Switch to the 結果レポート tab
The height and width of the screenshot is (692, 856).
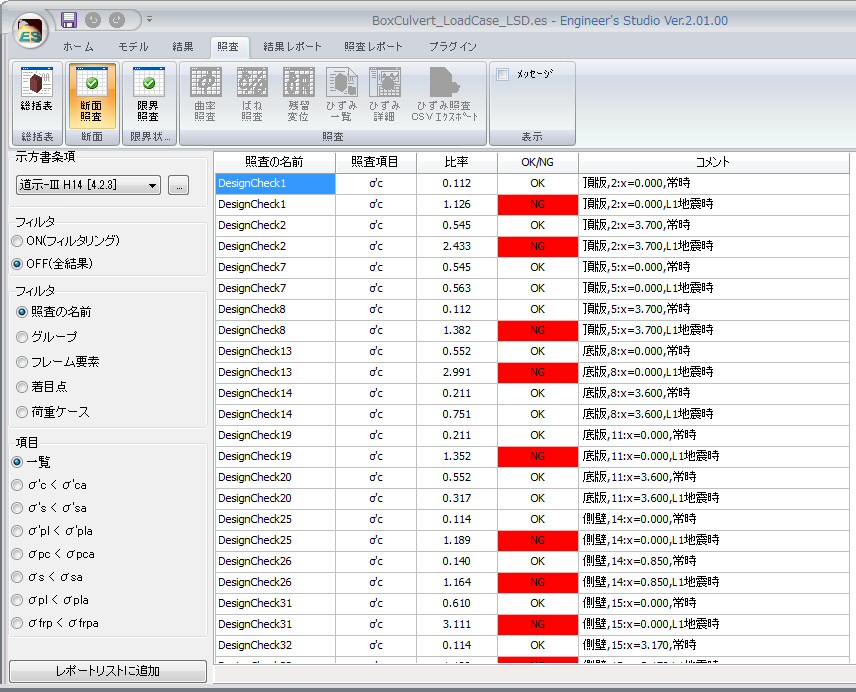tap(292, 46)
